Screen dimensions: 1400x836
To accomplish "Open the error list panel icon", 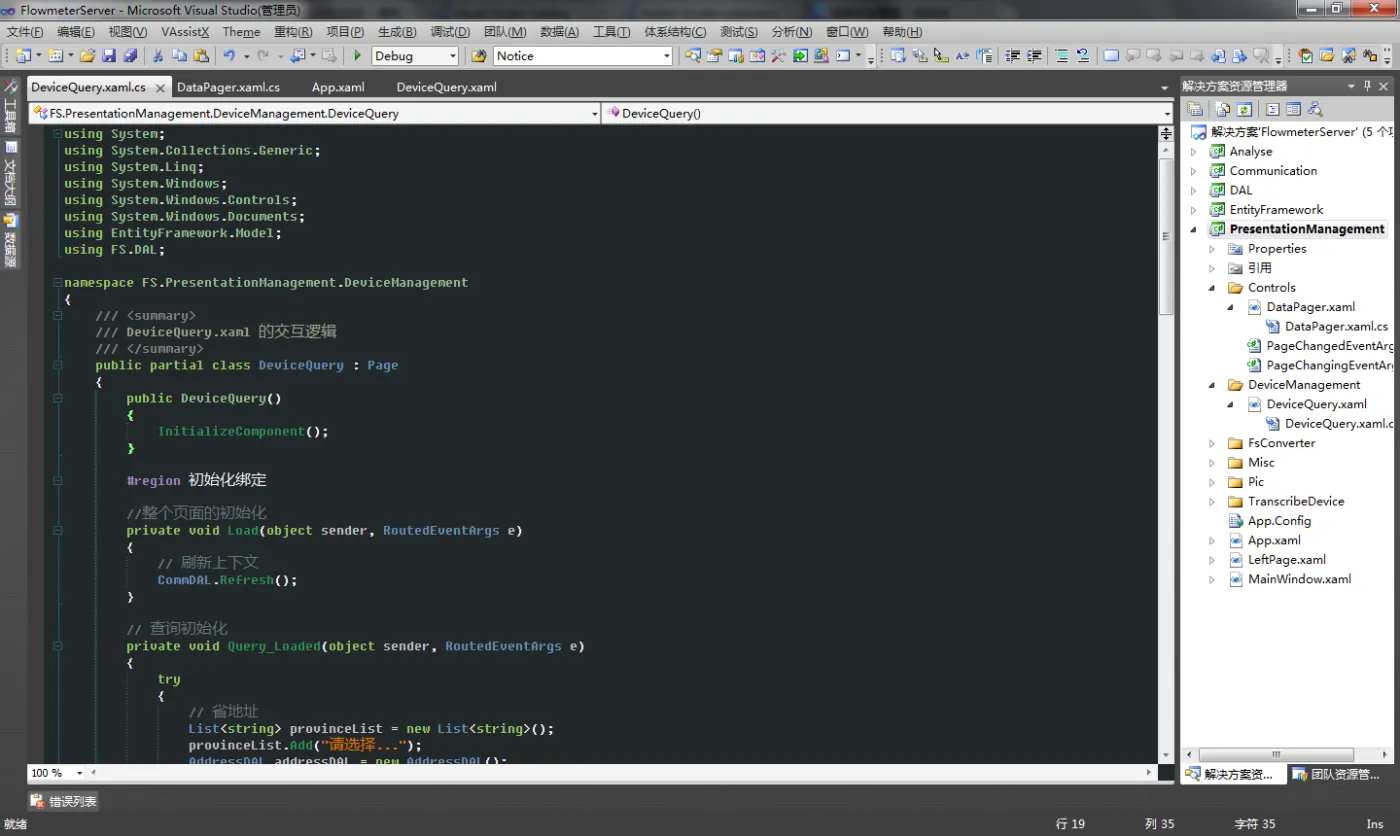I will (x=37, y=801).
